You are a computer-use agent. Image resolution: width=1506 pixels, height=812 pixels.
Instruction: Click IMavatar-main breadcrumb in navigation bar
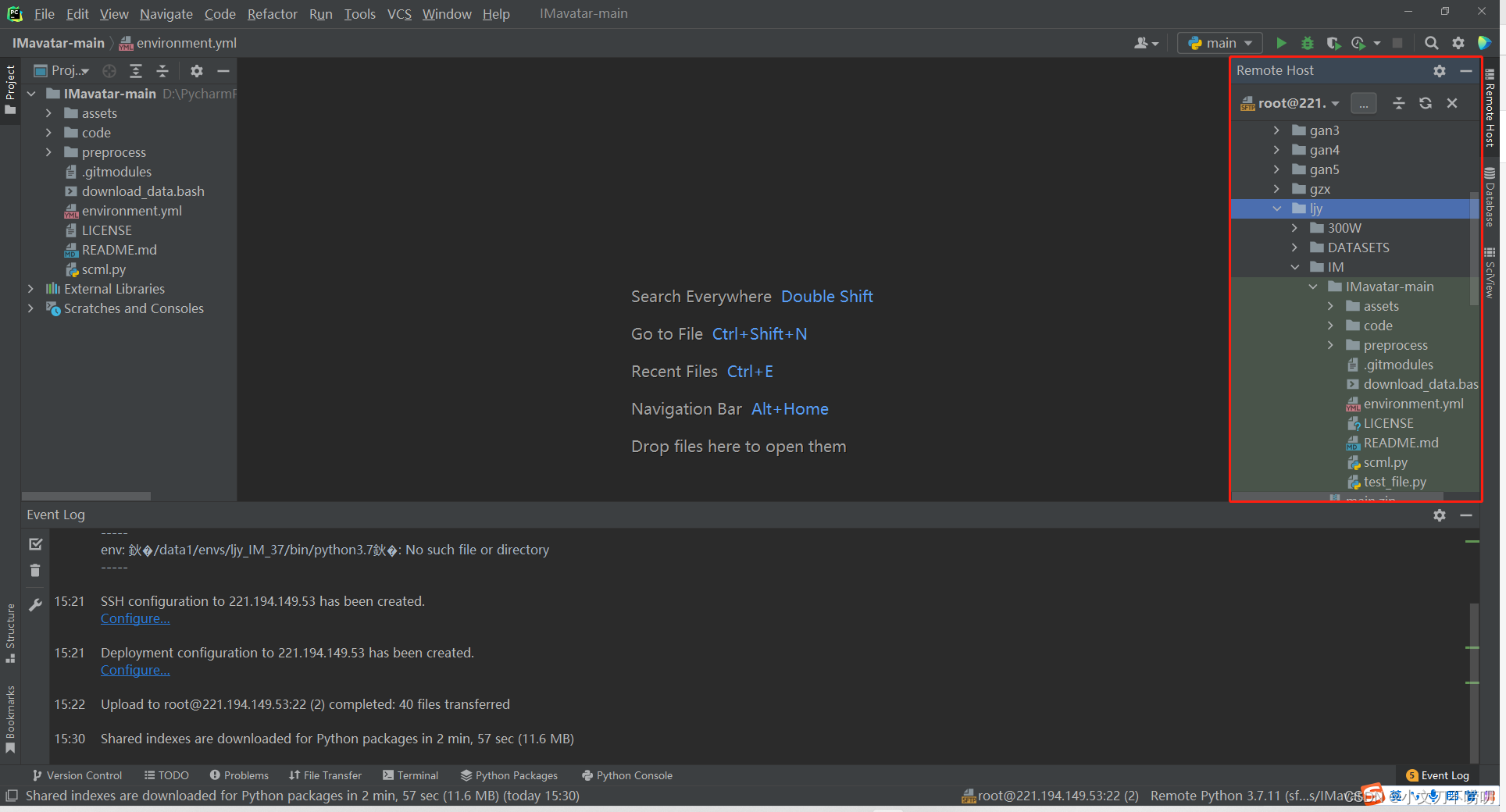(x=59, y=43)
